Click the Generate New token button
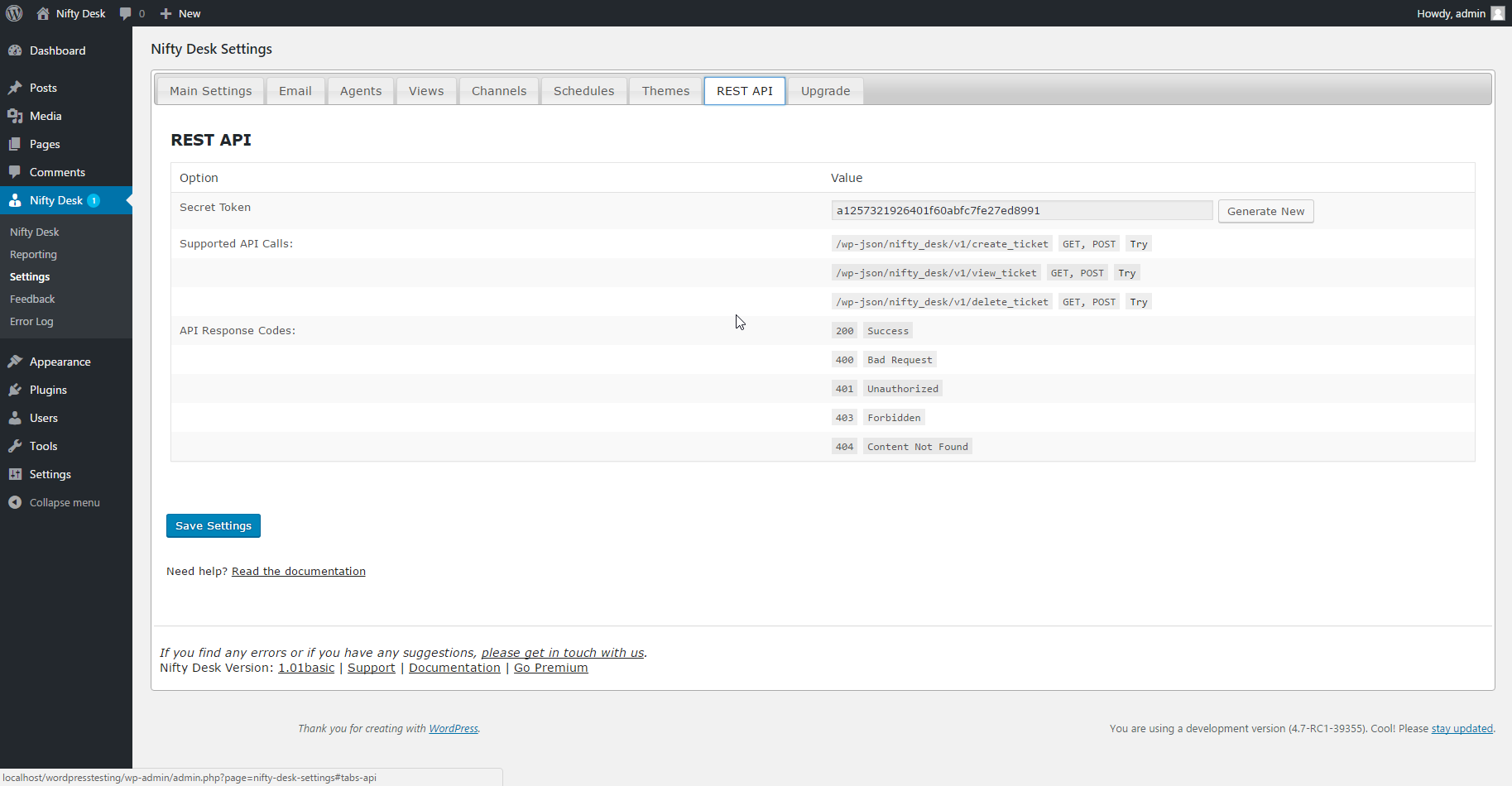The image size is (1512, 786). click(x=1265, y=211)
